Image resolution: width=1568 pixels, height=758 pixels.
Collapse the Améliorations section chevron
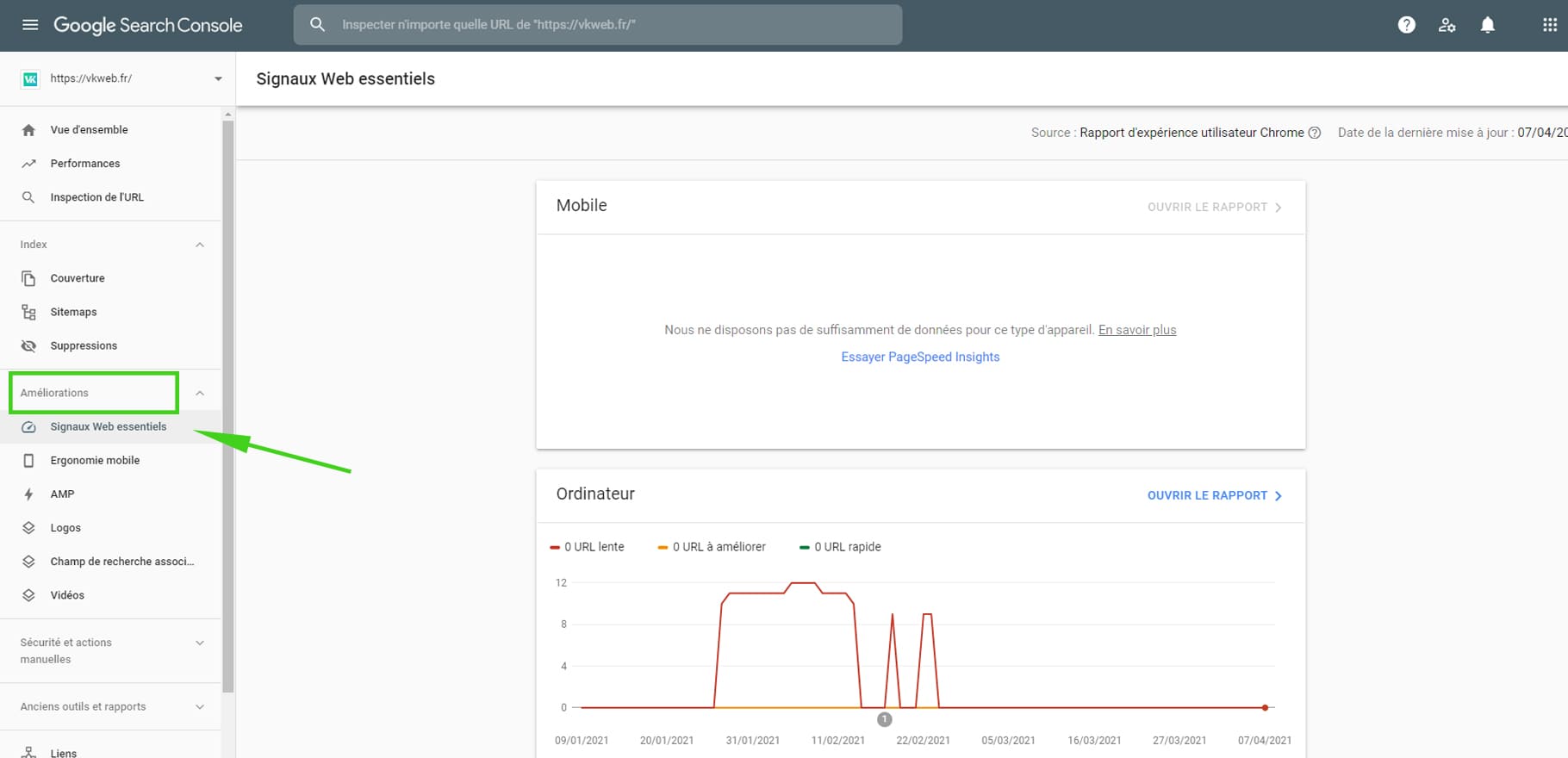(200, 393)
